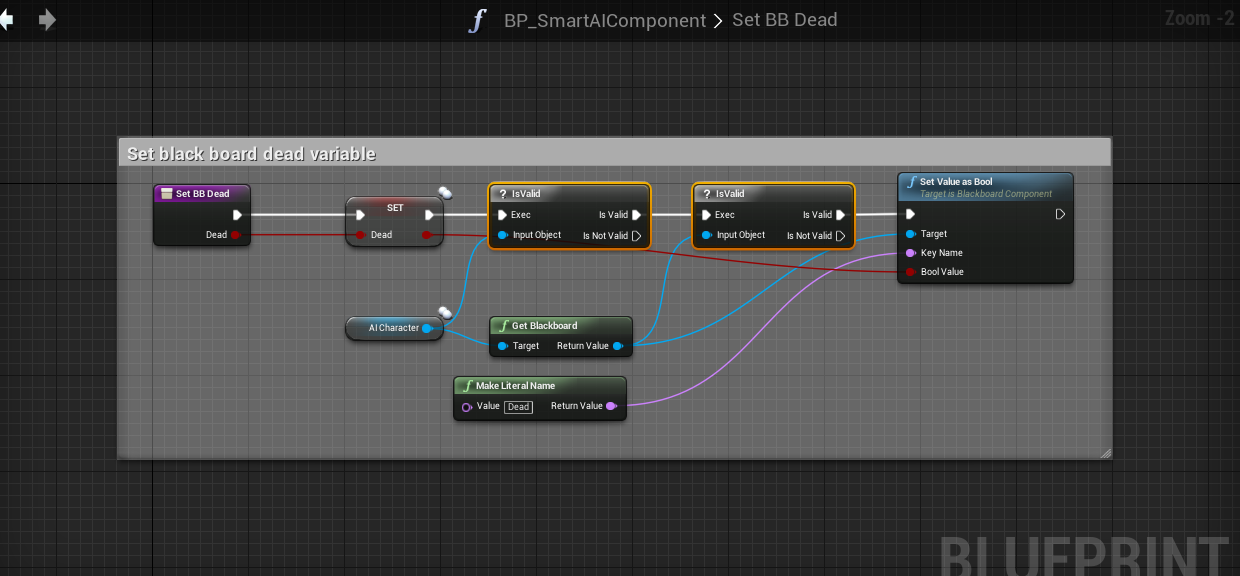Click the Key Name pin on Set Value as Bool
The width and height of the screenshot is (1240, 576).
pyautogui.click(x=910, y=253)
